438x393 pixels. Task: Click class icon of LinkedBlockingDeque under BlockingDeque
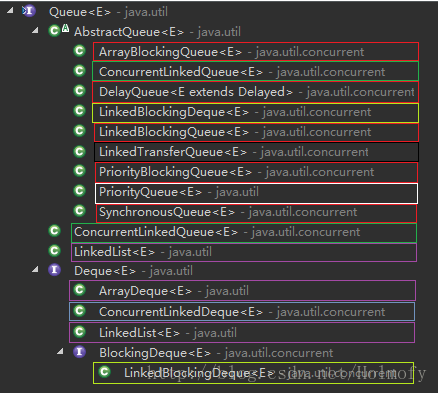104,372
